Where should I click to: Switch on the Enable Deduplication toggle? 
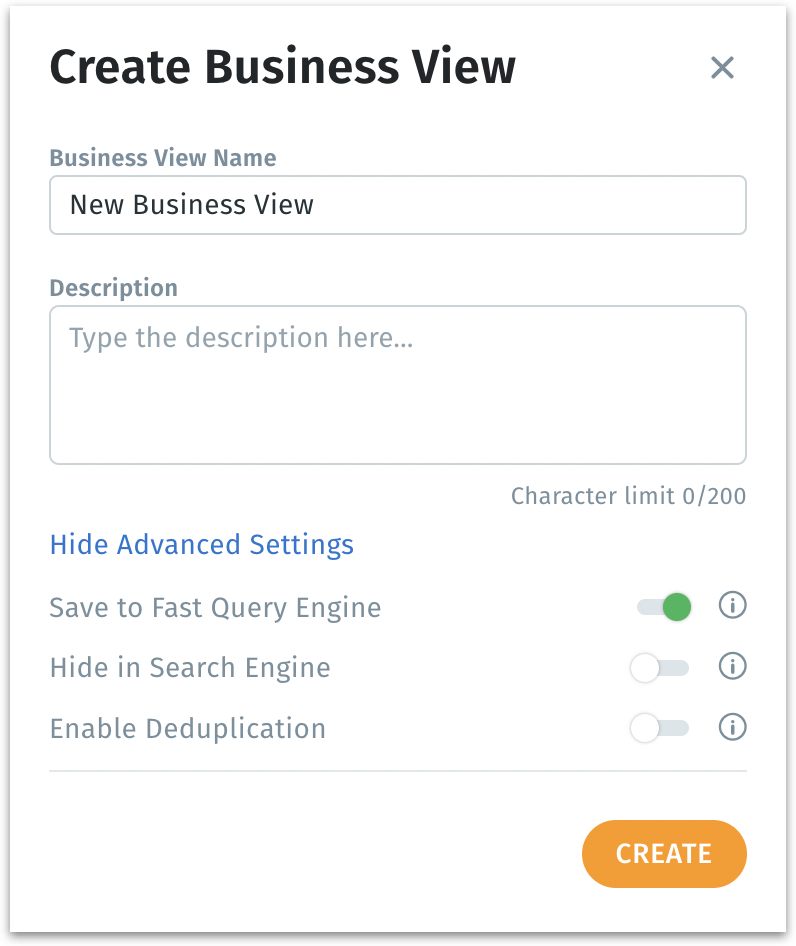click(x=659, y=728)
